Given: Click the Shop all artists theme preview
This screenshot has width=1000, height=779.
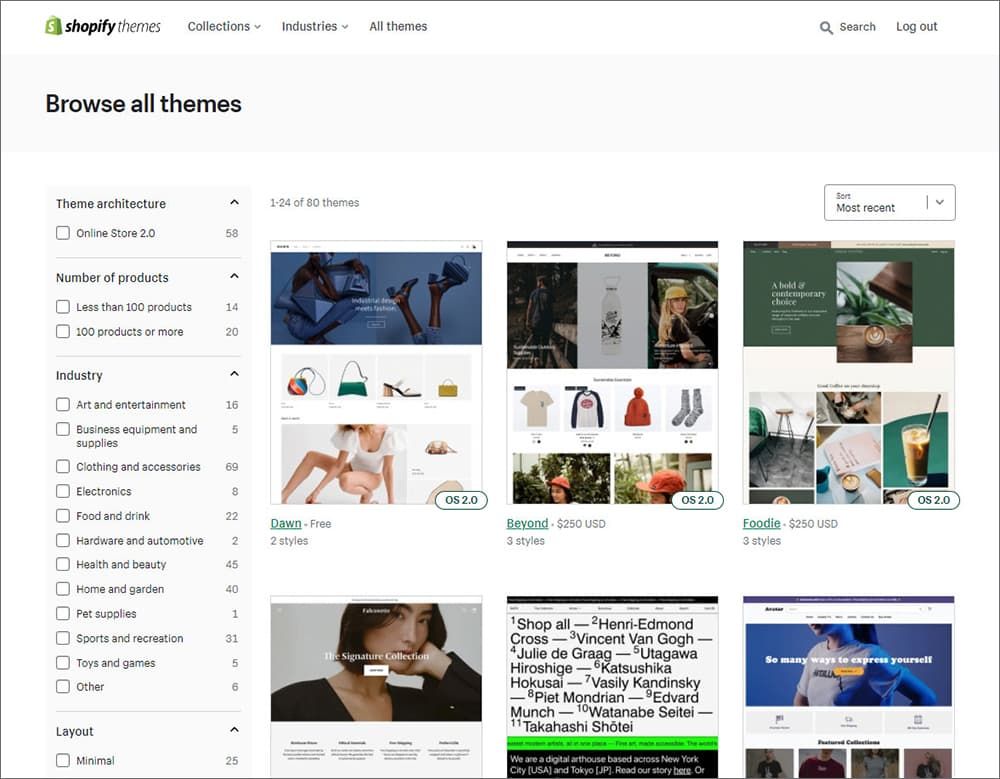Looking at the screenshot, I should (612, 686).
